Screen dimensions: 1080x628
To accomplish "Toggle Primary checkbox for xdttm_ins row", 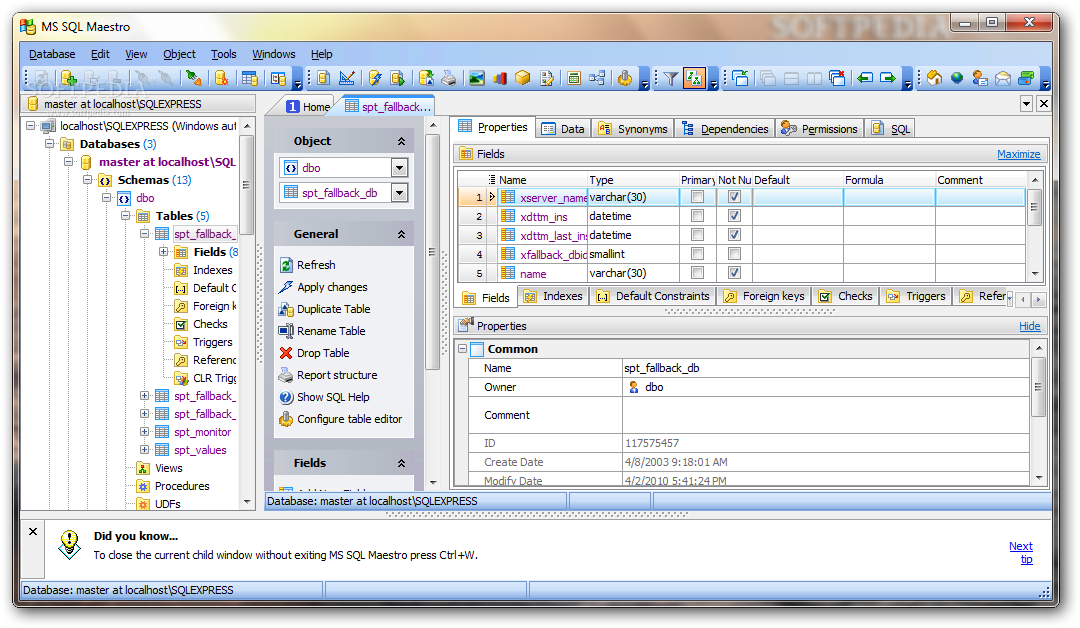I will [x=698, y=216].
